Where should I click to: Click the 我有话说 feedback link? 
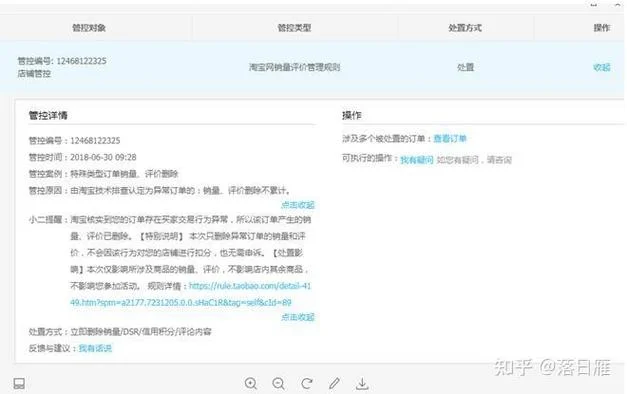tap(95, 348)
